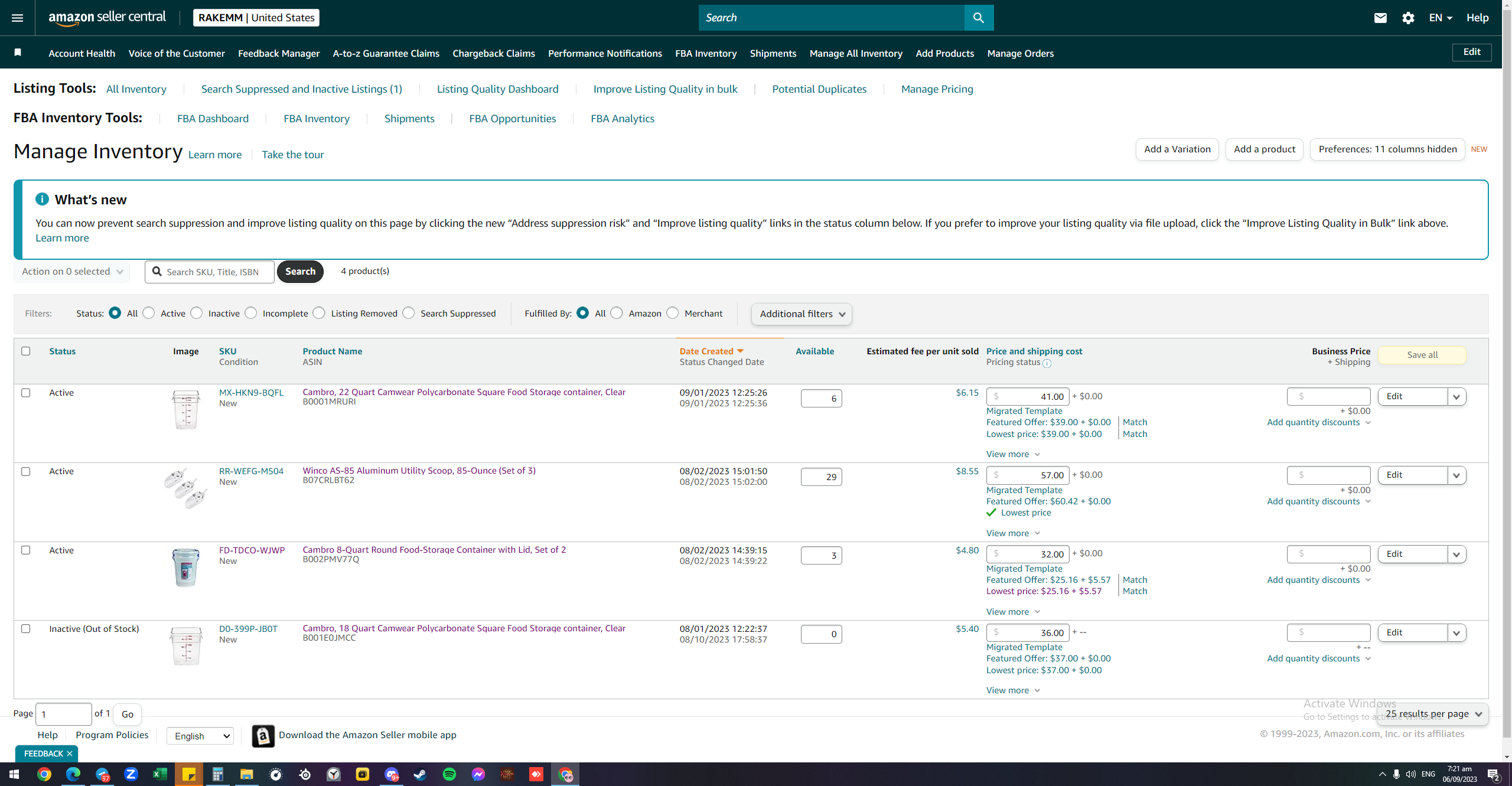Open the Take the tour link
Viewport: 1512px width, 786px height.
pos(293,155)
